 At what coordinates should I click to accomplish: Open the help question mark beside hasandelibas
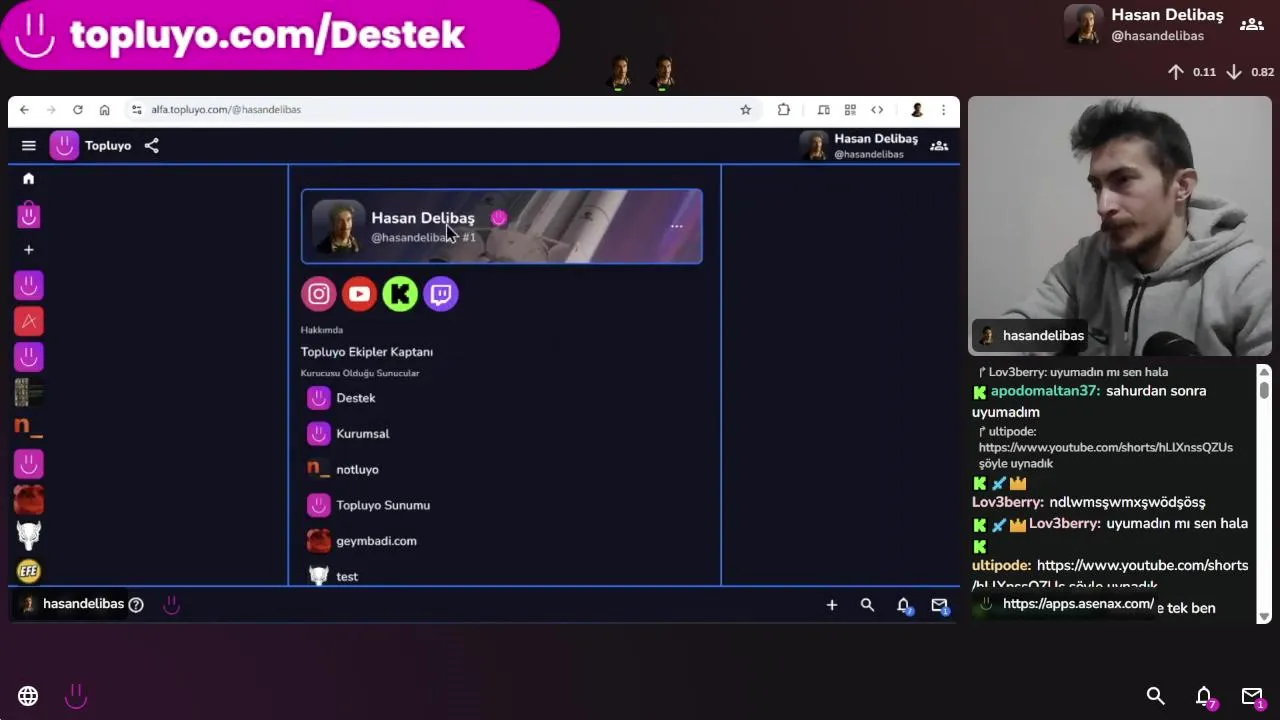(x=136, y=605)
